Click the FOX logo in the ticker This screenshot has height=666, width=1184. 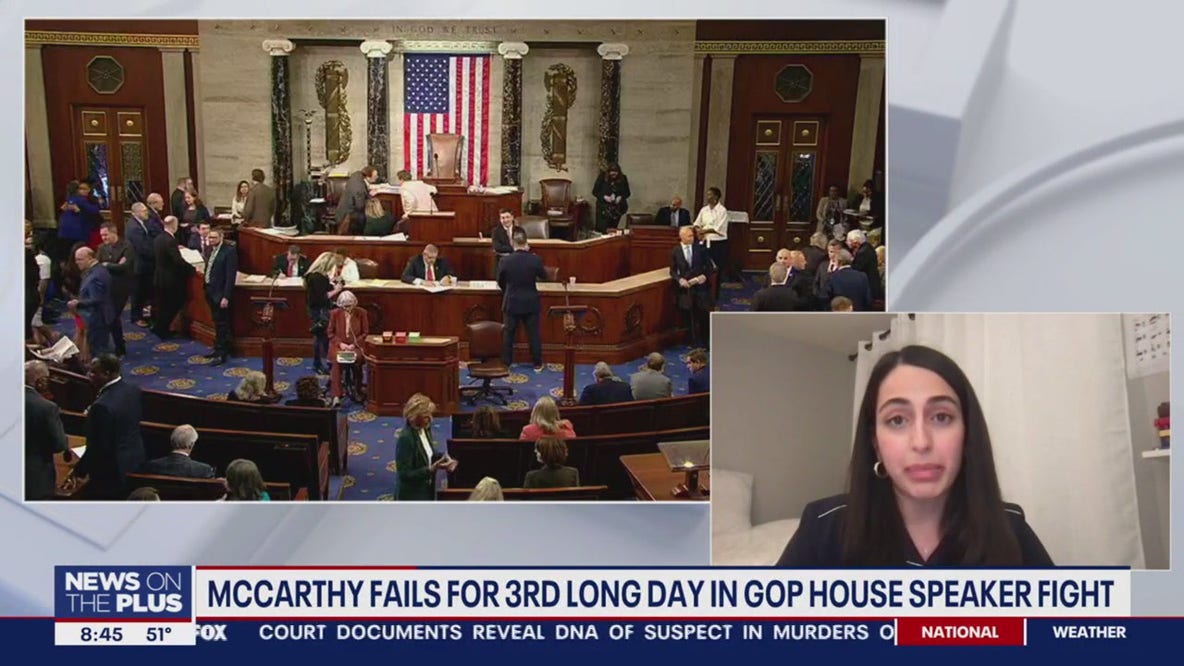pyautogui.click(x=211, y=632)
